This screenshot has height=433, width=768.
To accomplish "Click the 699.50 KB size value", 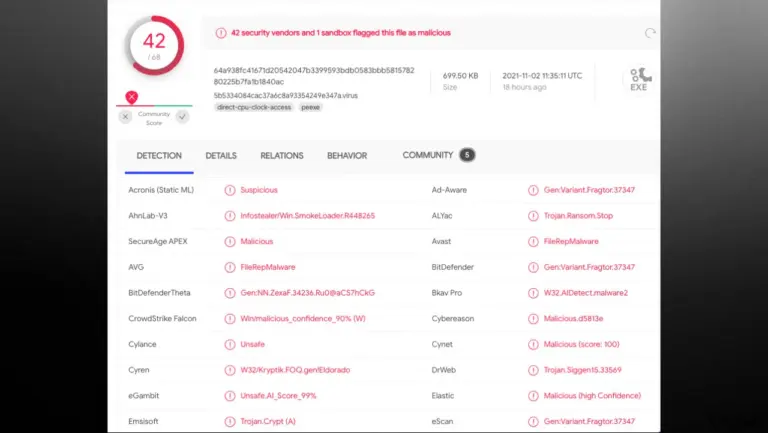I will [460, 75].
